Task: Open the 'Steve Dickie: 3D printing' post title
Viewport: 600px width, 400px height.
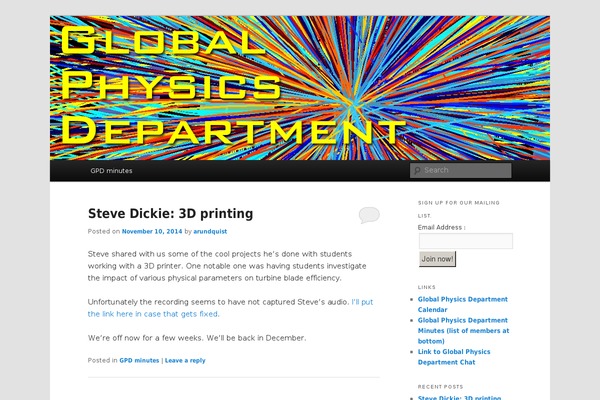Action: click(x=170, y=214)
